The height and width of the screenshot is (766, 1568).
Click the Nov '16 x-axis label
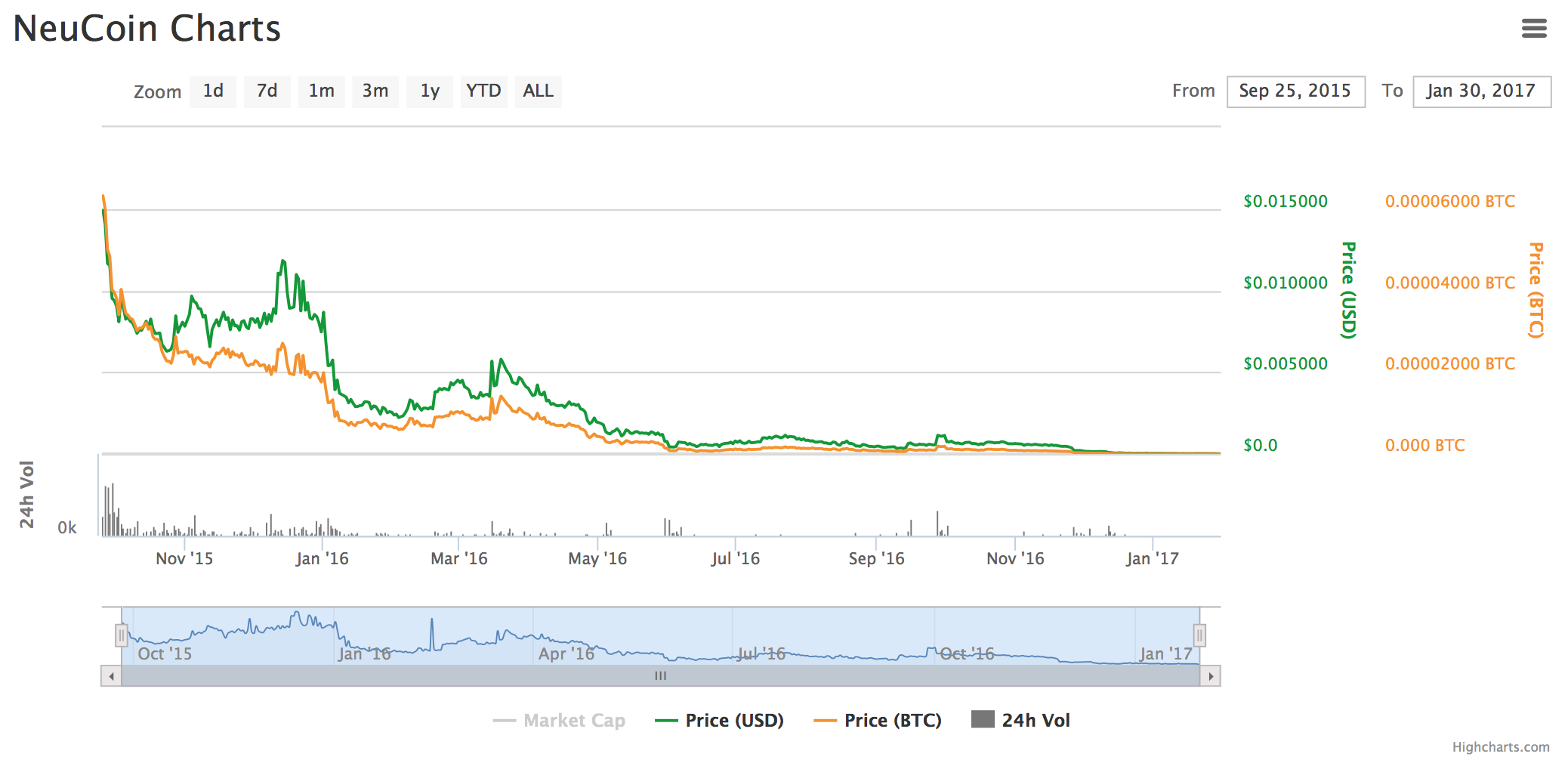[1015, 558]
